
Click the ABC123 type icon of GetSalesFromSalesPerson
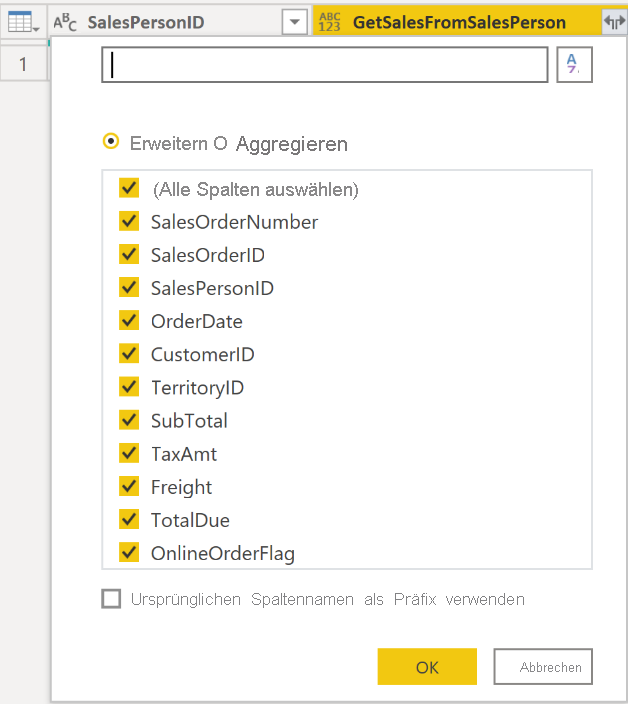click(331, 21)
